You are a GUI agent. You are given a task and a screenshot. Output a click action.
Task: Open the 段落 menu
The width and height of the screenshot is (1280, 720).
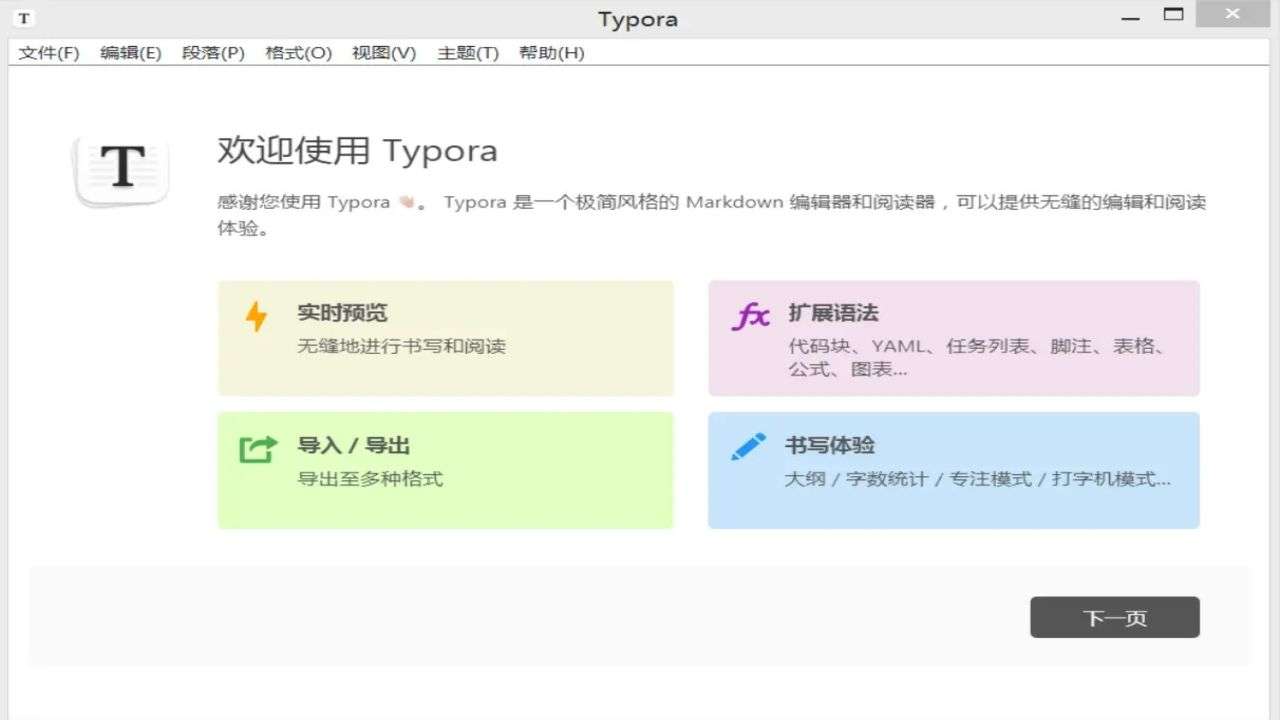pyautogui.click(x=215, y=53)
